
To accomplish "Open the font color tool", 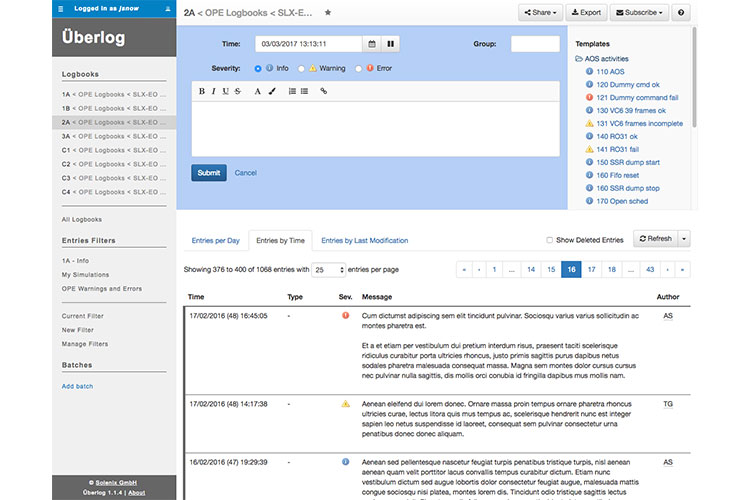I will click(257, 91).
